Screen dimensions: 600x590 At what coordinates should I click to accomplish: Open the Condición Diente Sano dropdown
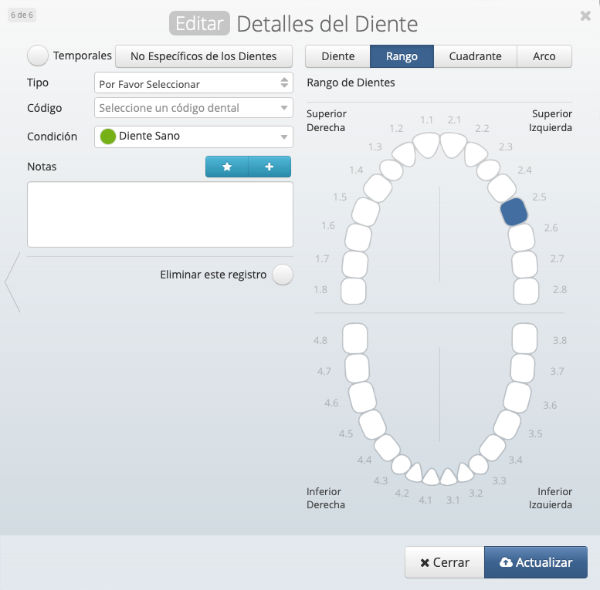tap(193, 136)
